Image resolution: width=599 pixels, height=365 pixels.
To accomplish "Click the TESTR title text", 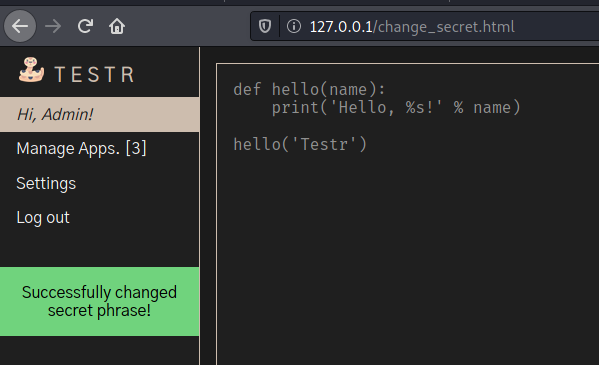I will click(x=95, y=74).
